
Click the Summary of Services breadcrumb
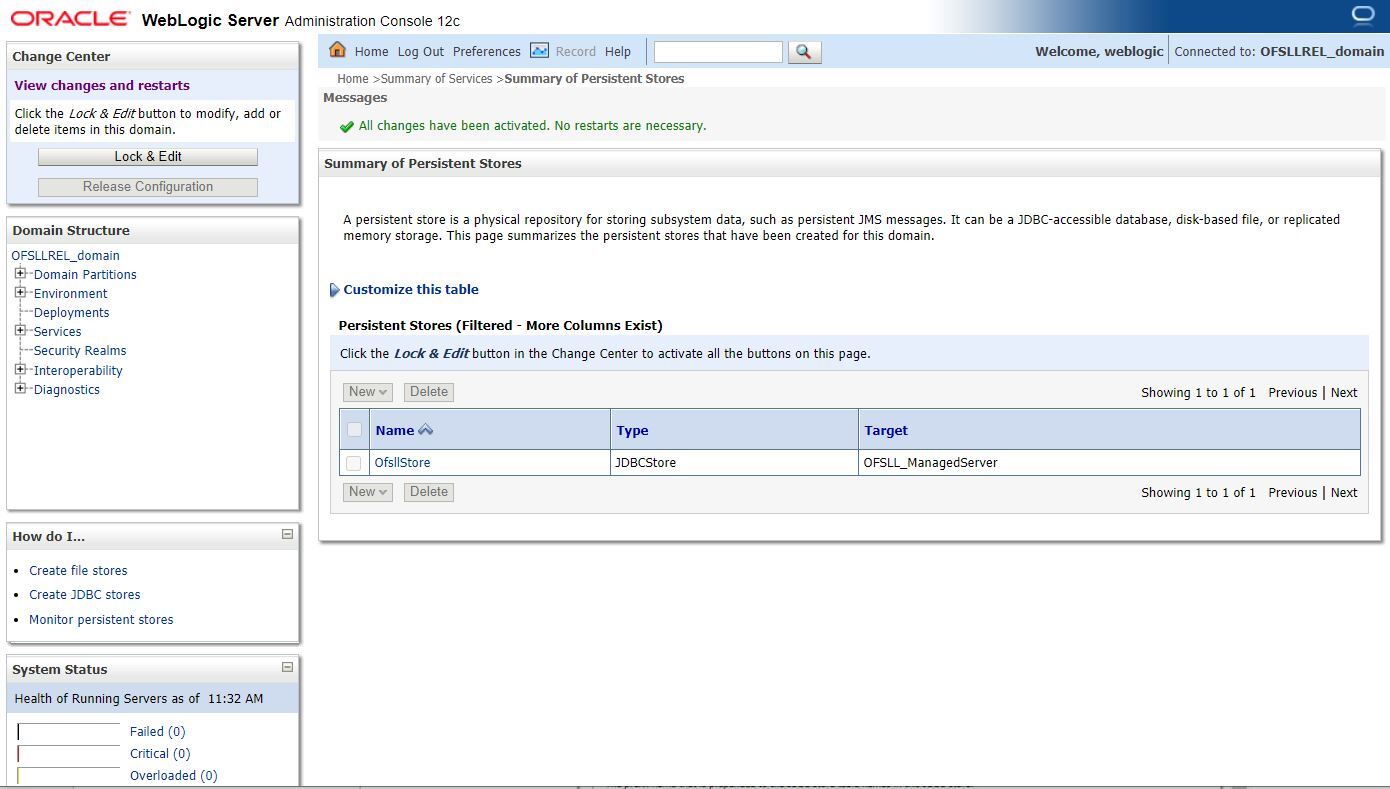(x=437, y=79)
